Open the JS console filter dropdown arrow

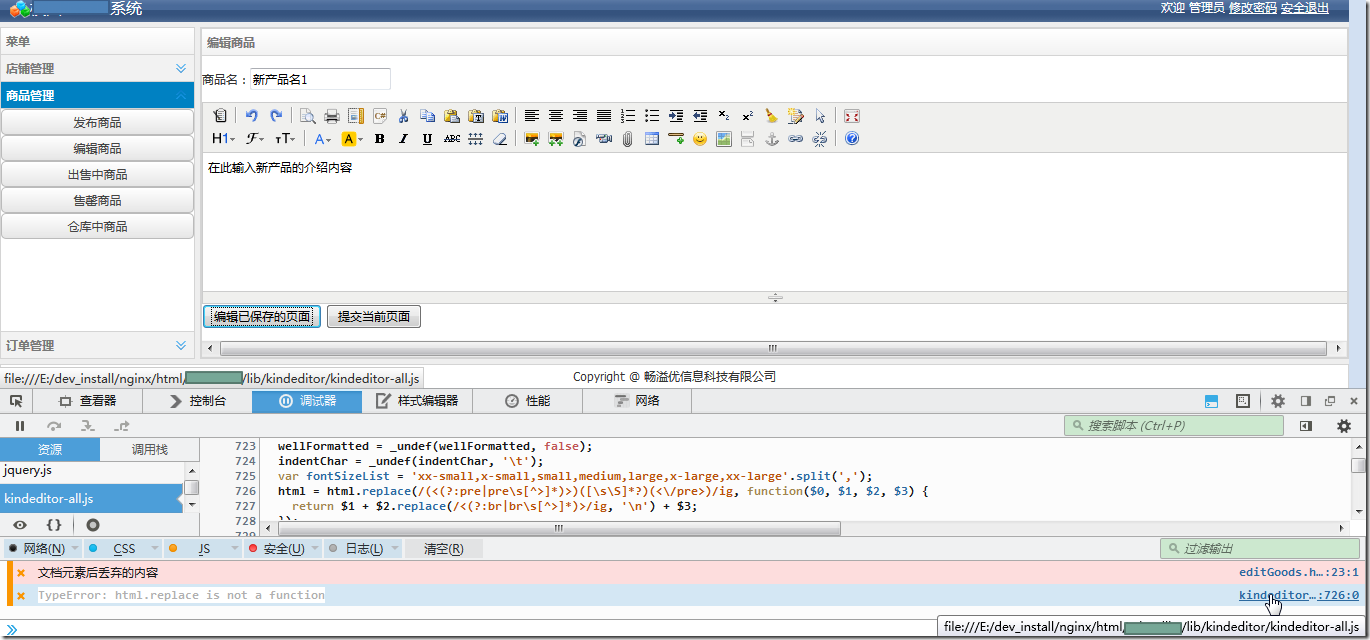pos(236,549)
